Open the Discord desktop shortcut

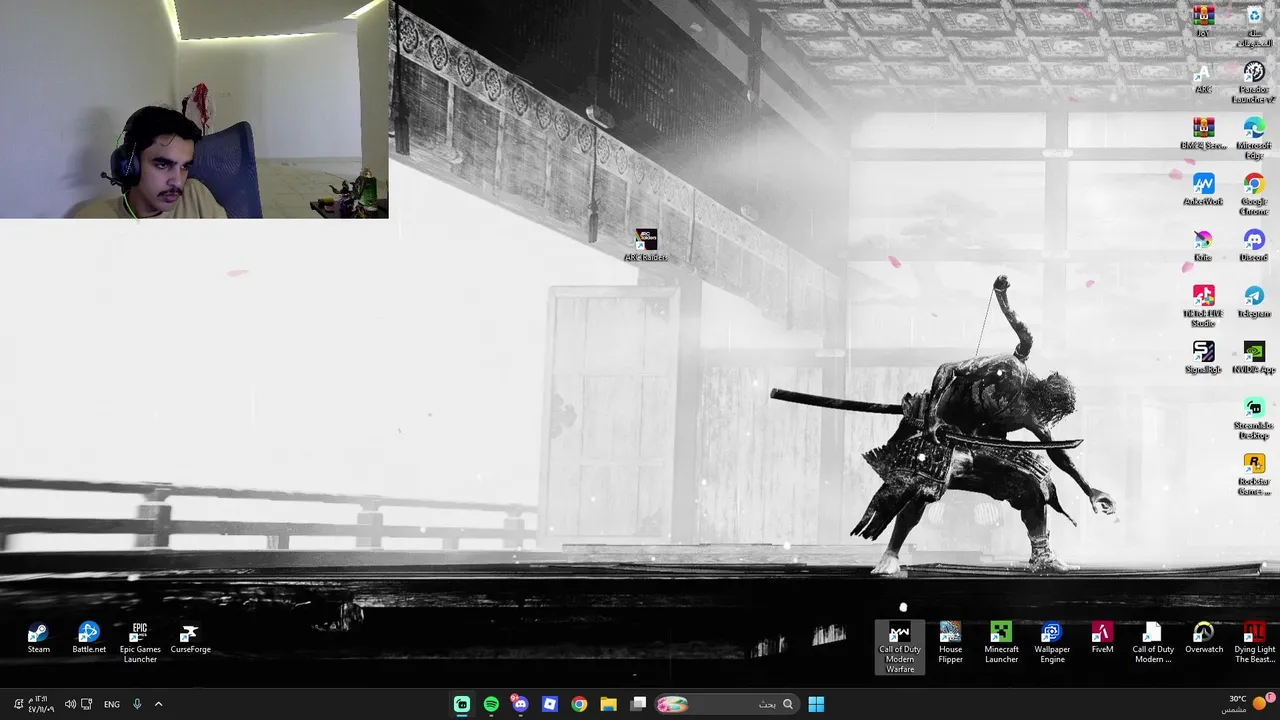pos(1254,245)
